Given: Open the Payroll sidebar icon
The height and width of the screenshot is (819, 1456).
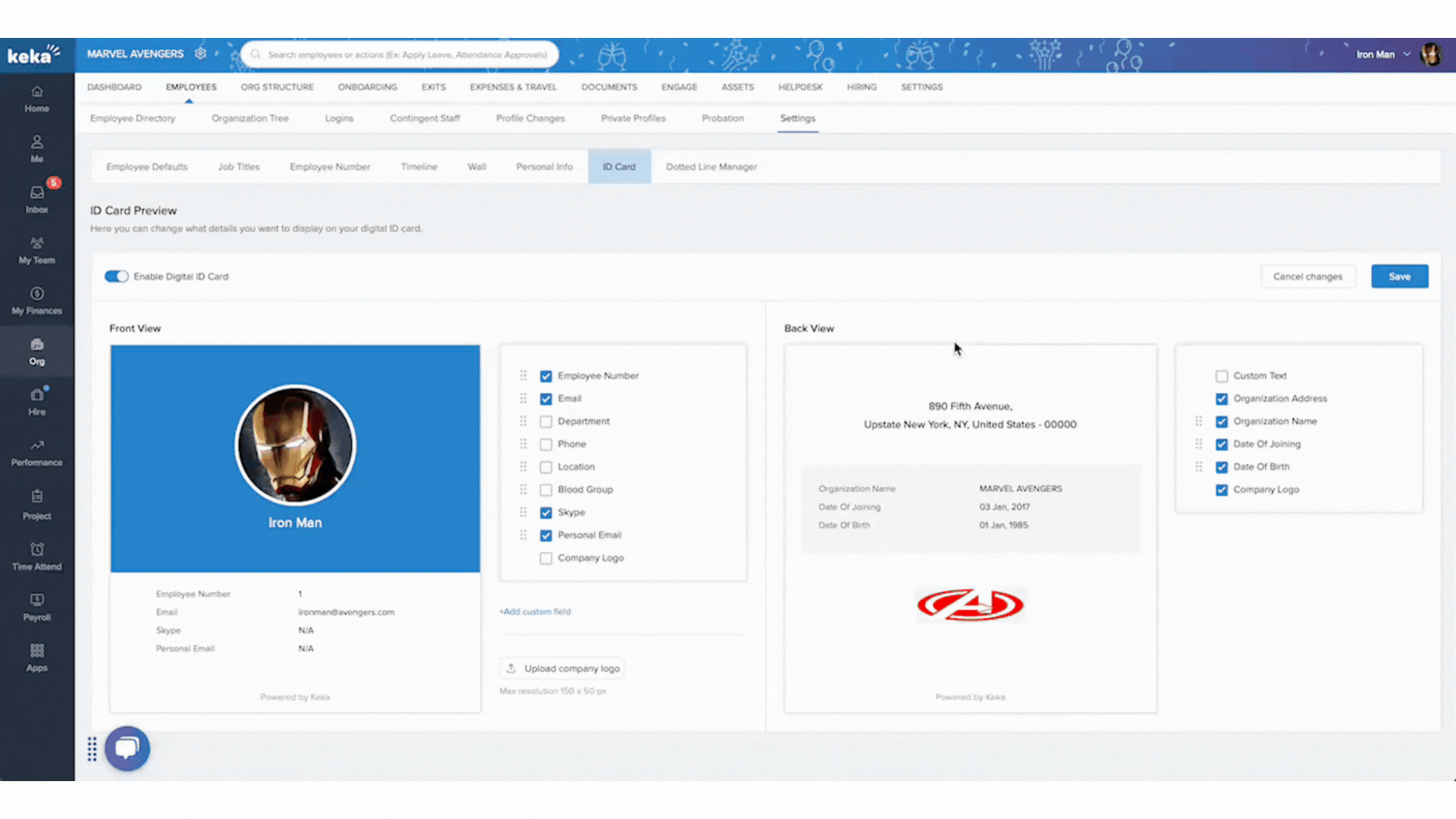Looking at the screenshot, I should pos(36,601).
